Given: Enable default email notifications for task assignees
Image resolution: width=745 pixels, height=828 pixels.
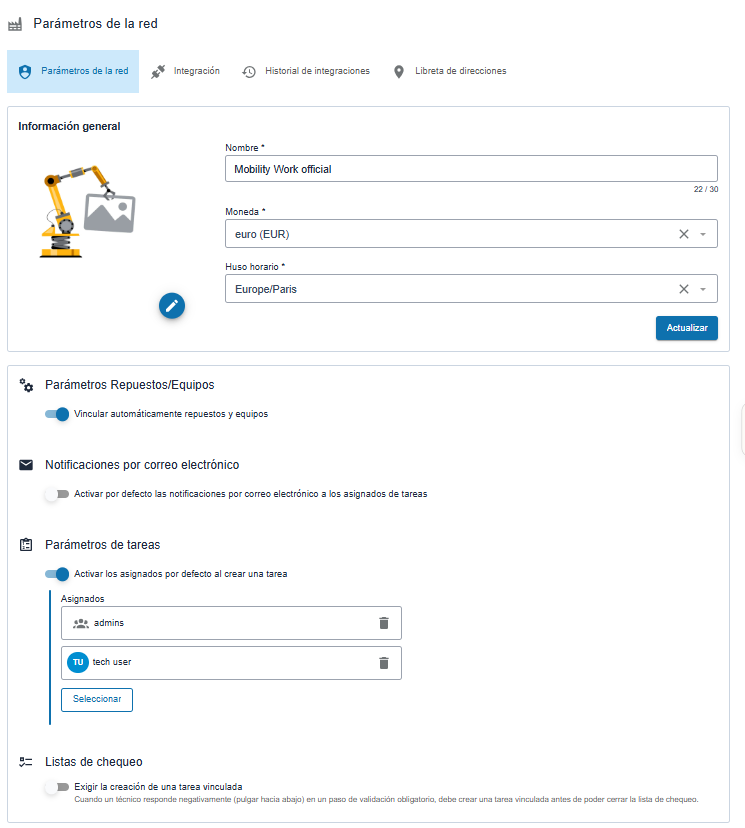Looking at the screenshot, I should pyautogui.click(x=57, y=494).
